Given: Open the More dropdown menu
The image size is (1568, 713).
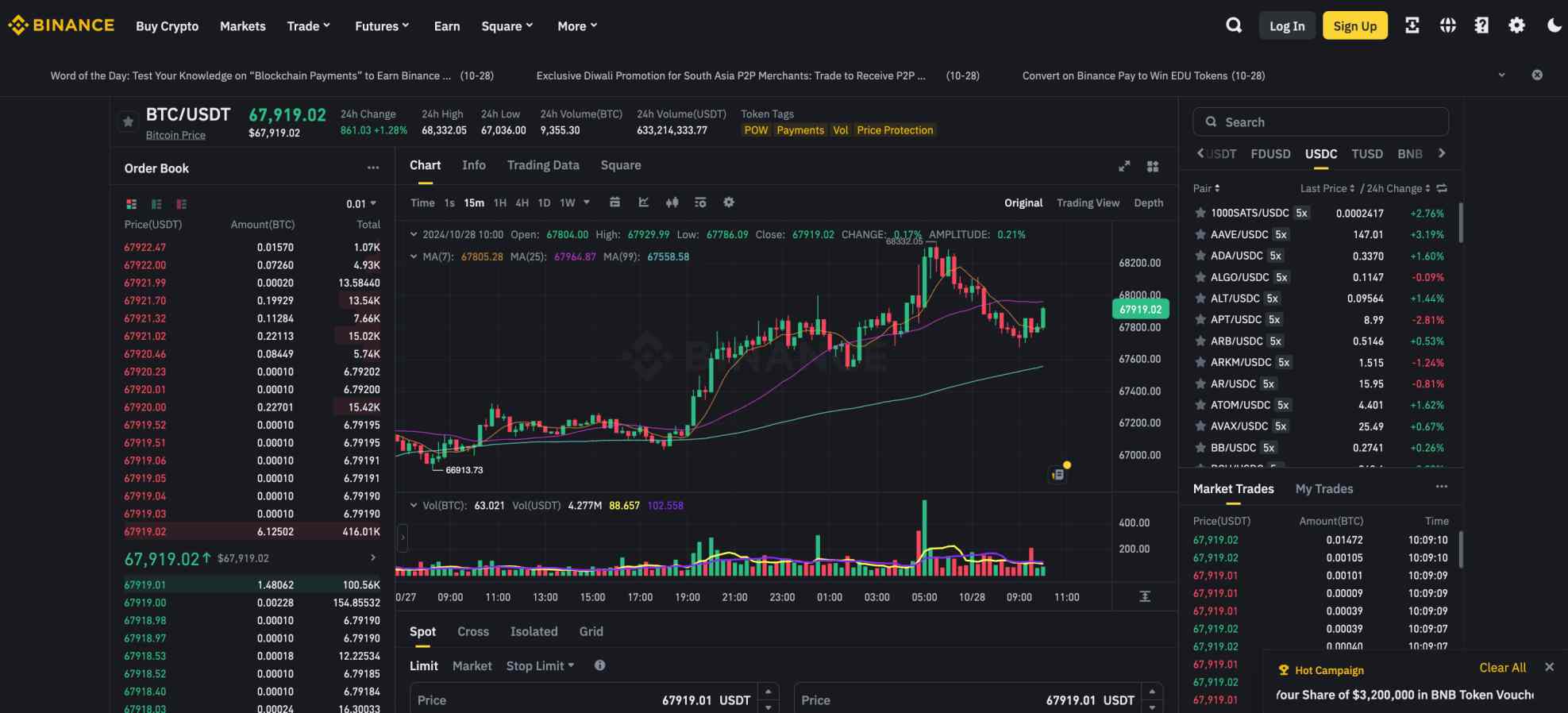Looking at the screenshot, I should [x=577, y=26].
